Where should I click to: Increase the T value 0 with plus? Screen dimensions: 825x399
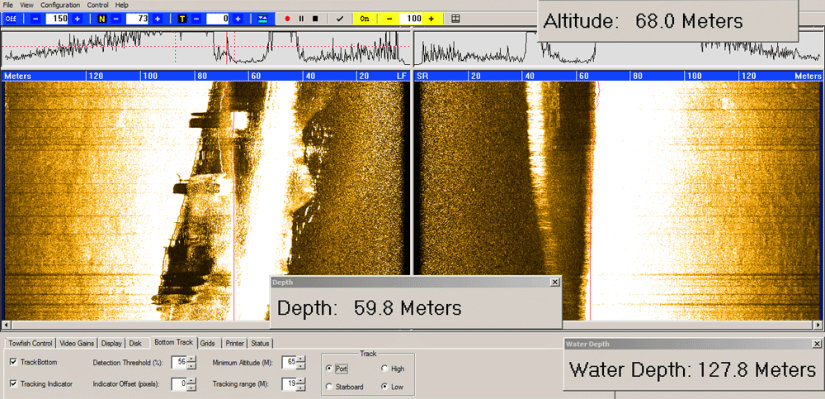click(x=238, y=18)
